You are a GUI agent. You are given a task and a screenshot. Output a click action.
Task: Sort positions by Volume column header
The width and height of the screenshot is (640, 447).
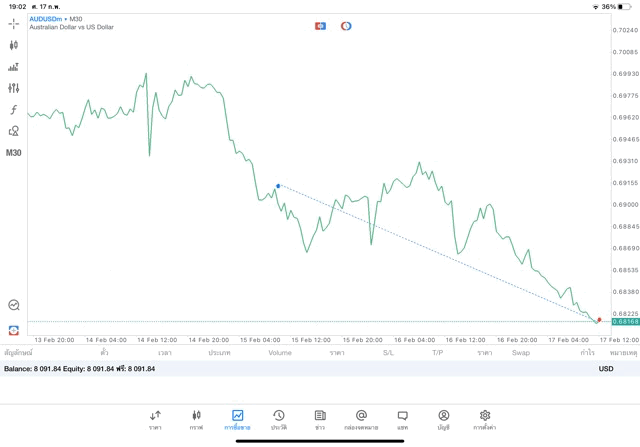[x=280, y=353]
